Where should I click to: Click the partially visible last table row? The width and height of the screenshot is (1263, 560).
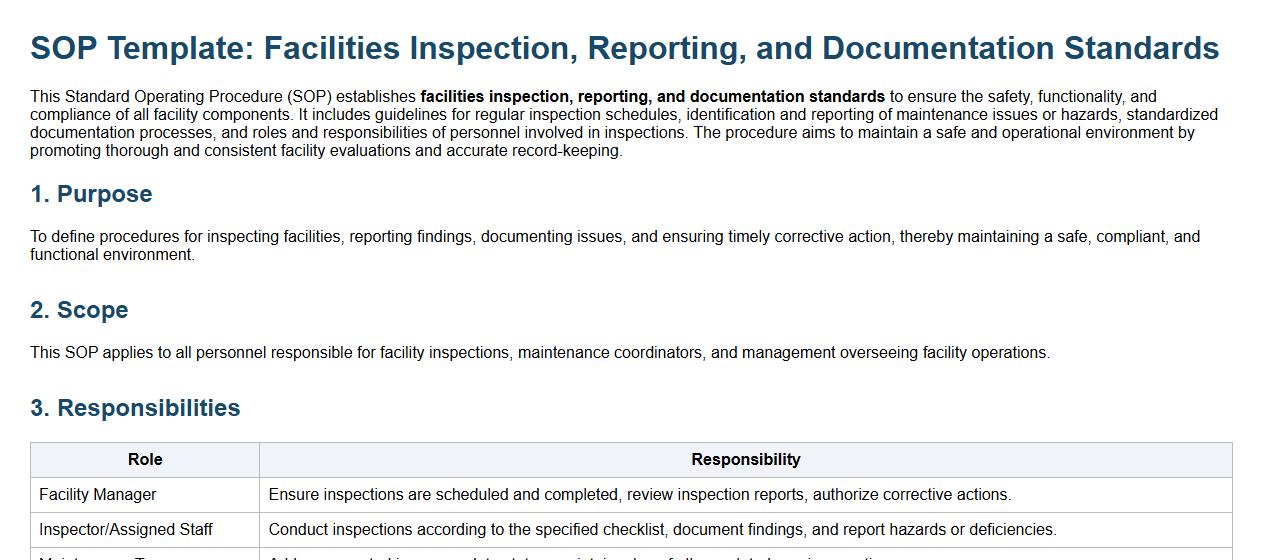coord(631,554)
